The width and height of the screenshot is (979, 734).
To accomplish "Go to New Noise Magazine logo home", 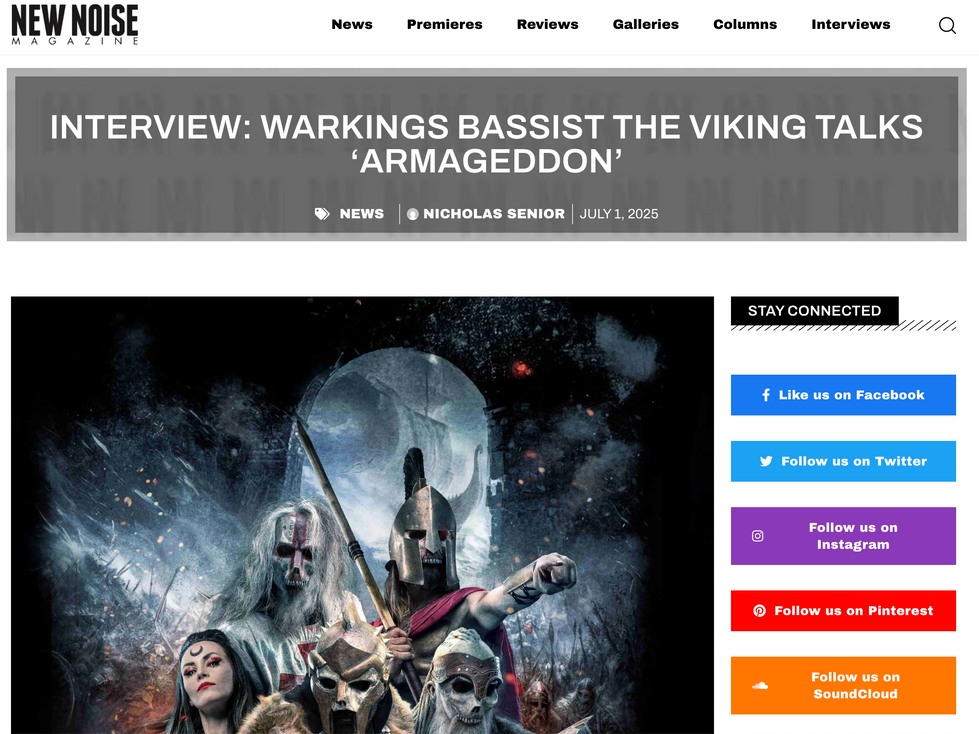I will pos(75,24).
